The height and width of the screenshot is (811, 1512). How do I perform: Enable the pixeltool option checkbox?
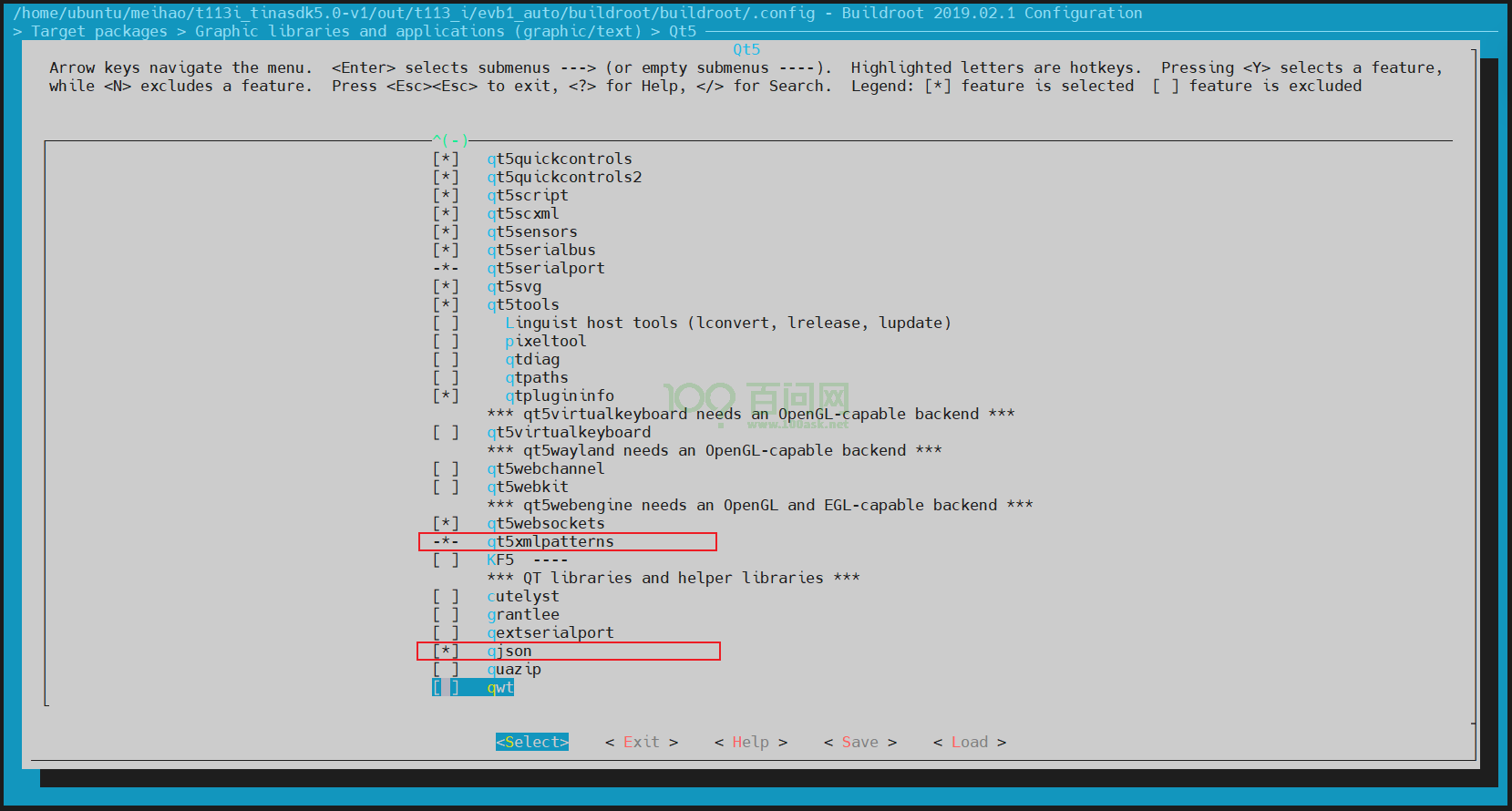tap(446, 342)
